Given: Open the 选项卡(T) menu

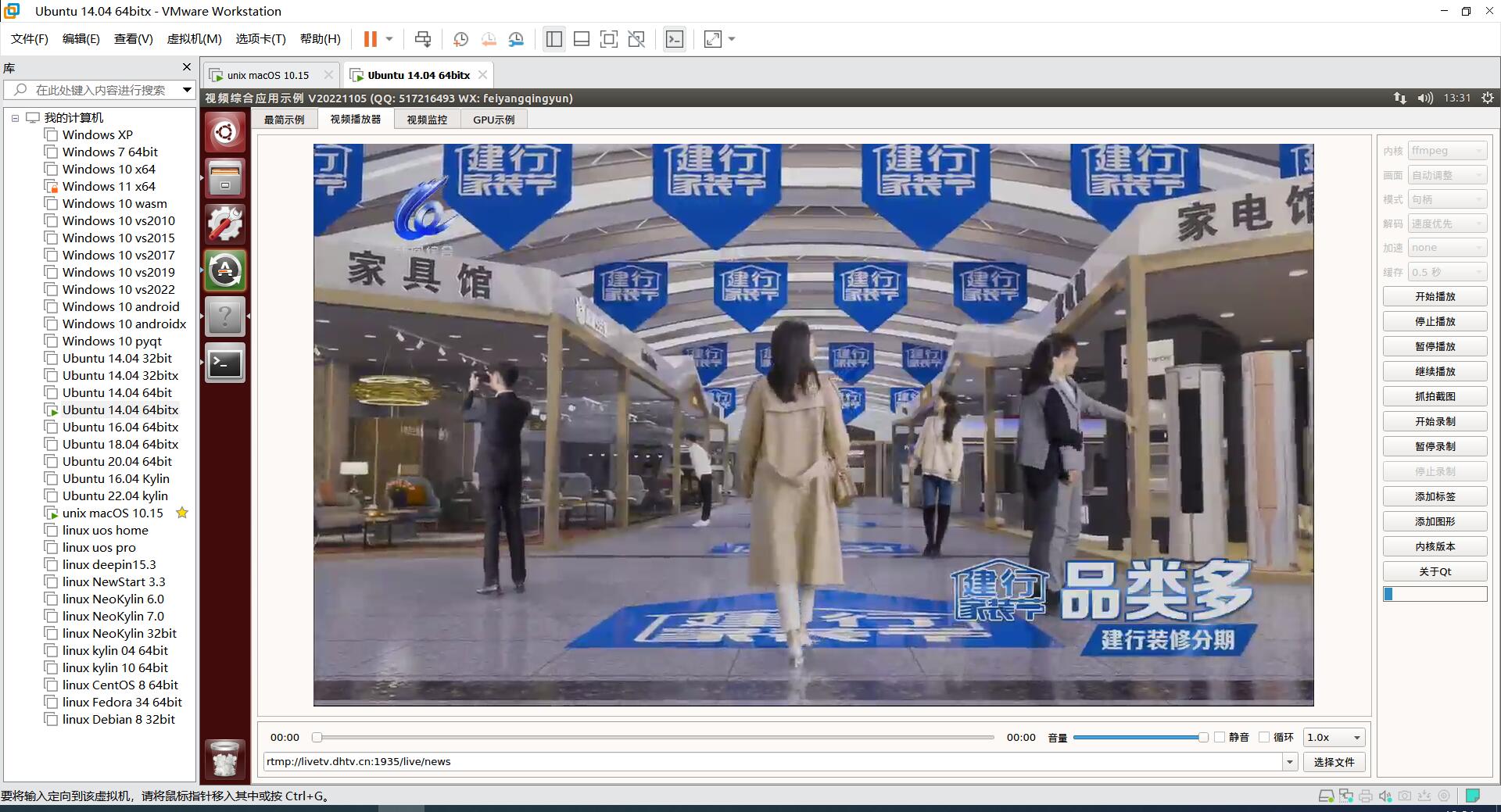Looking at the screenshot, I should point(260,39).
